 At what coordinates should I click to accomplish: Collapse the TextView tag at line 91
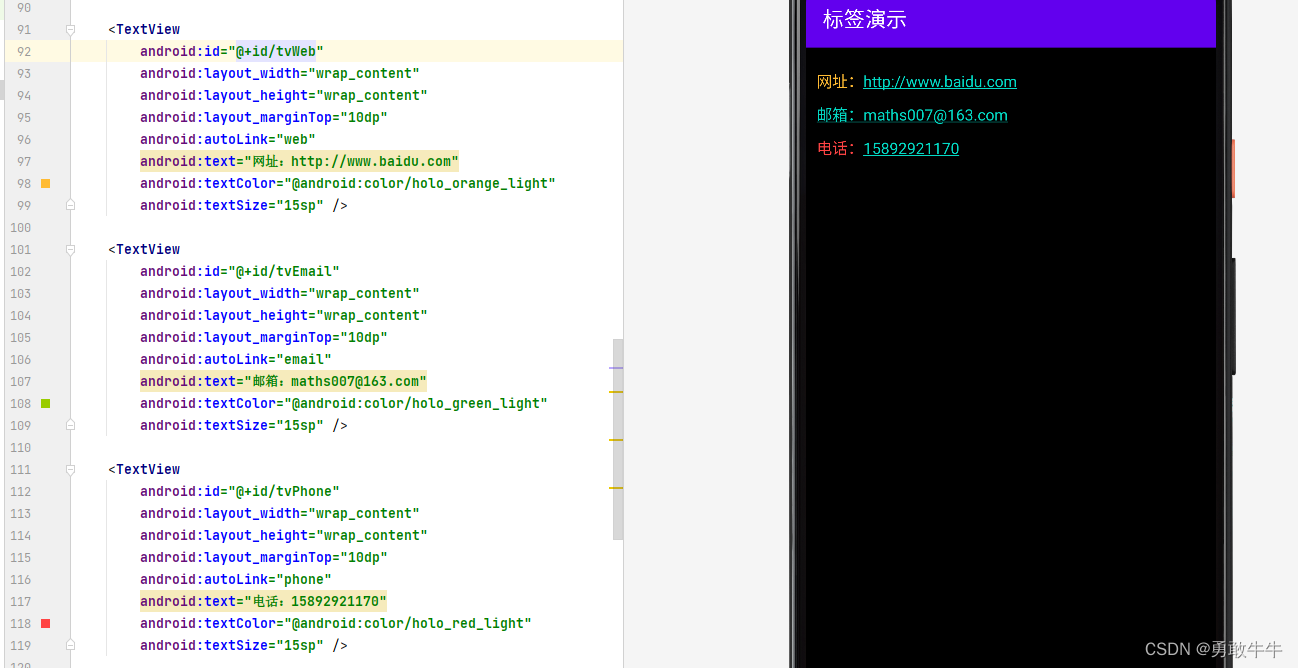[x=70, y=30]
